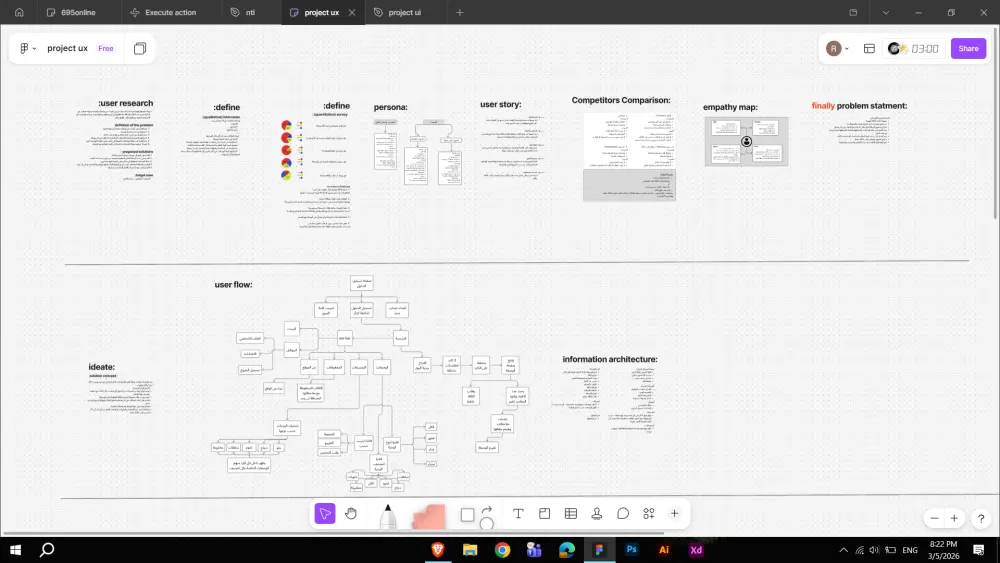Open the R avatar dropdown
The height and width of the screenshot is (563, 1000).
pyautogui.click(x=837, y=48)
